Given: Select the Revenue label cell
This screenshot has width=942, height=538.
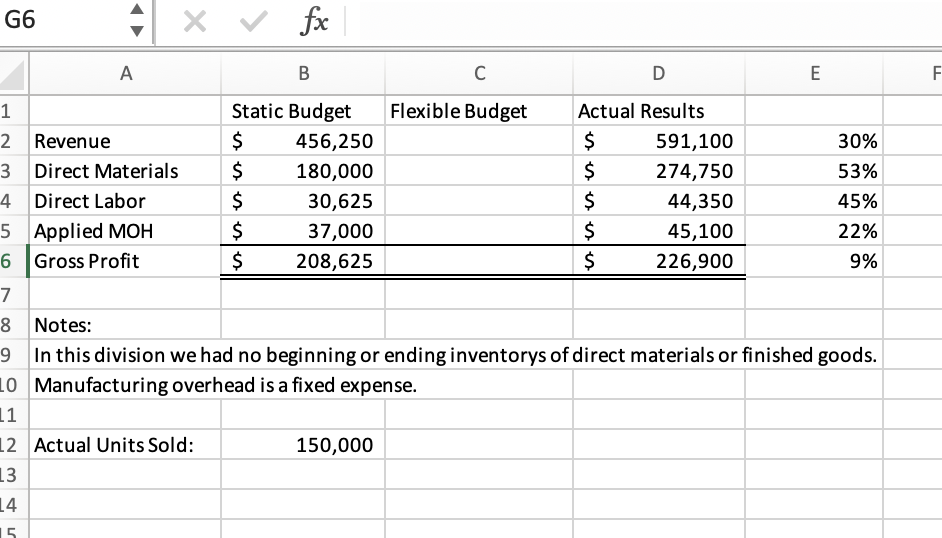Looking at the screenshot, I should tap(126, 141).
